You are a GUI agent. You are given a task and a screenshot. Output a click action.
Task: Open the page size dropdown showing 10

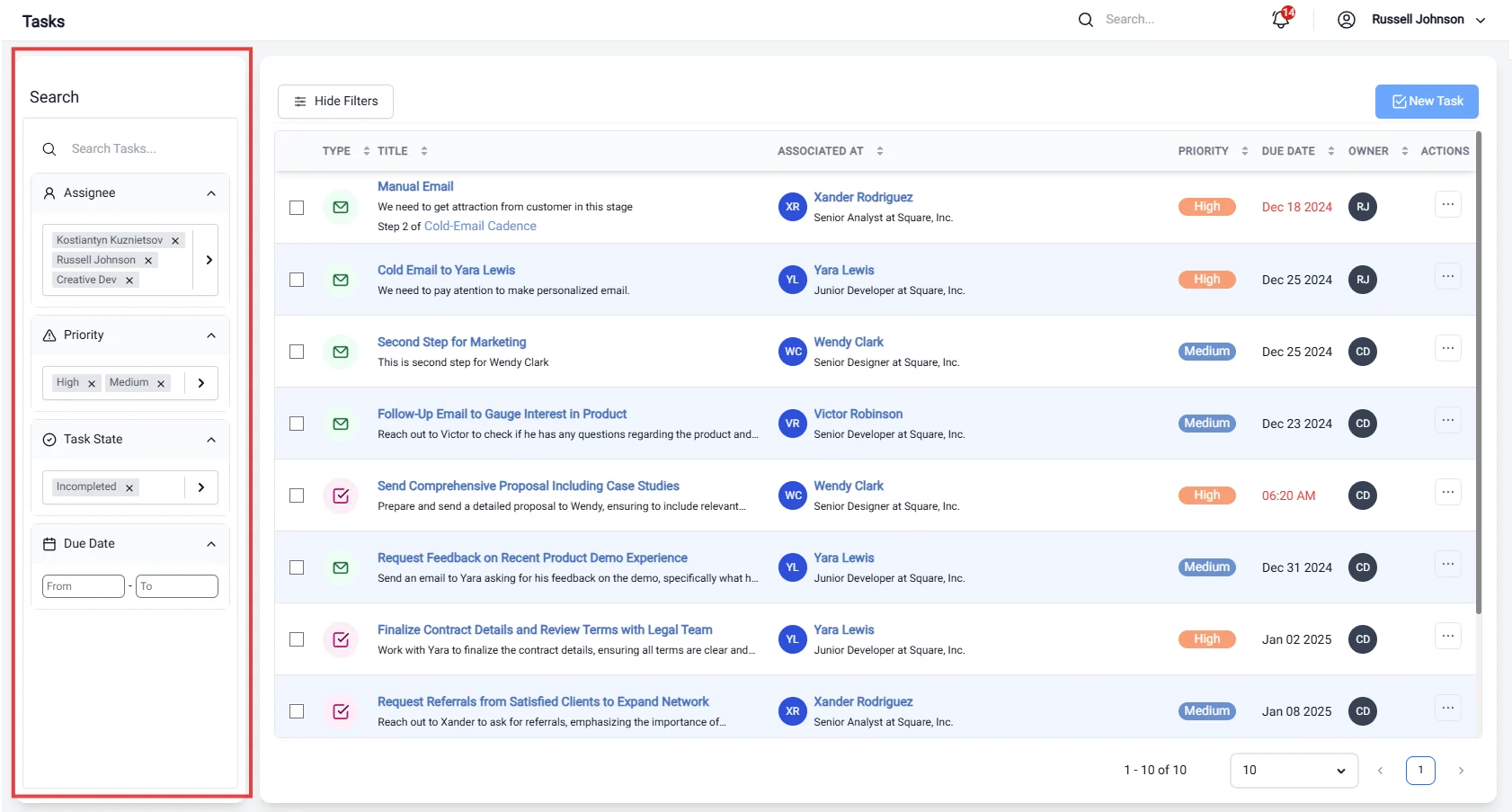1294,771
